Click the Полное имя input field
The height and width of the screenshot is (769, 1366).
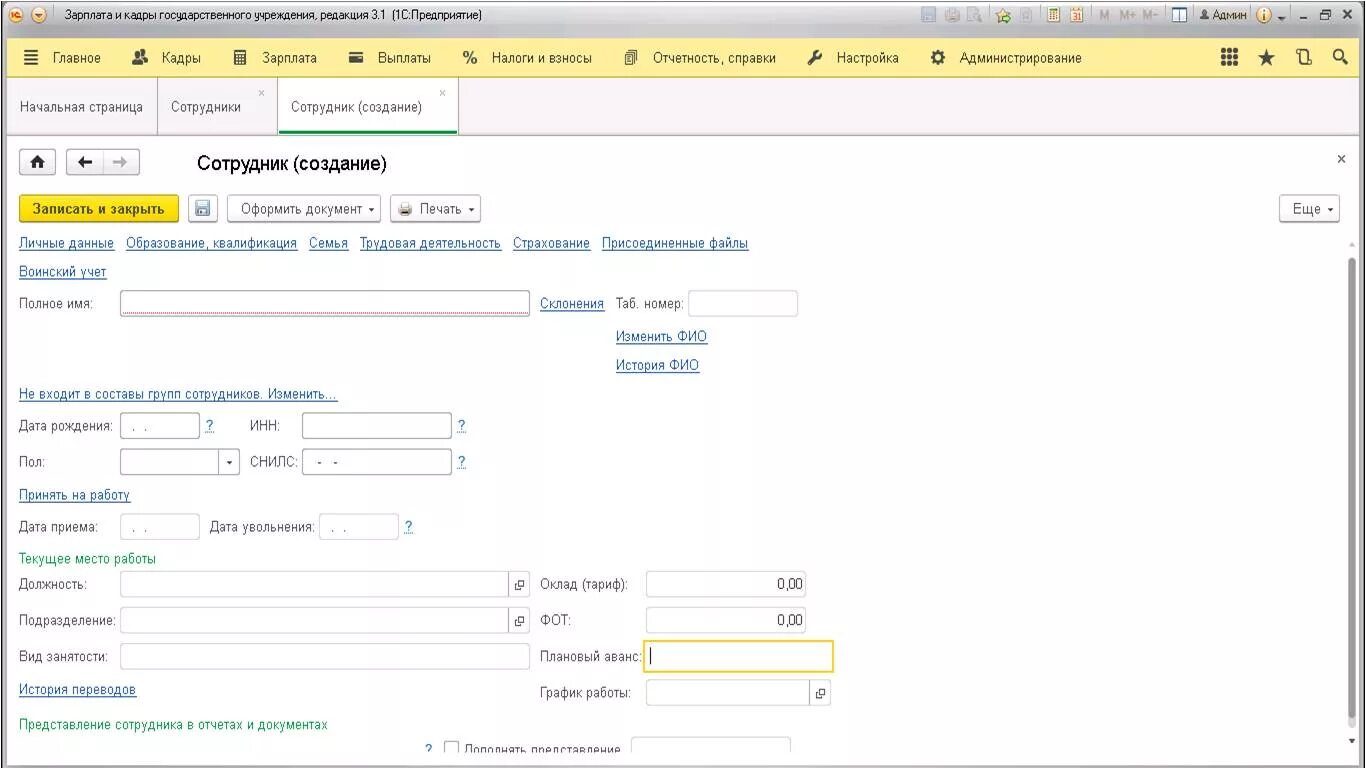pyautogui.click(x=325, y=303)
